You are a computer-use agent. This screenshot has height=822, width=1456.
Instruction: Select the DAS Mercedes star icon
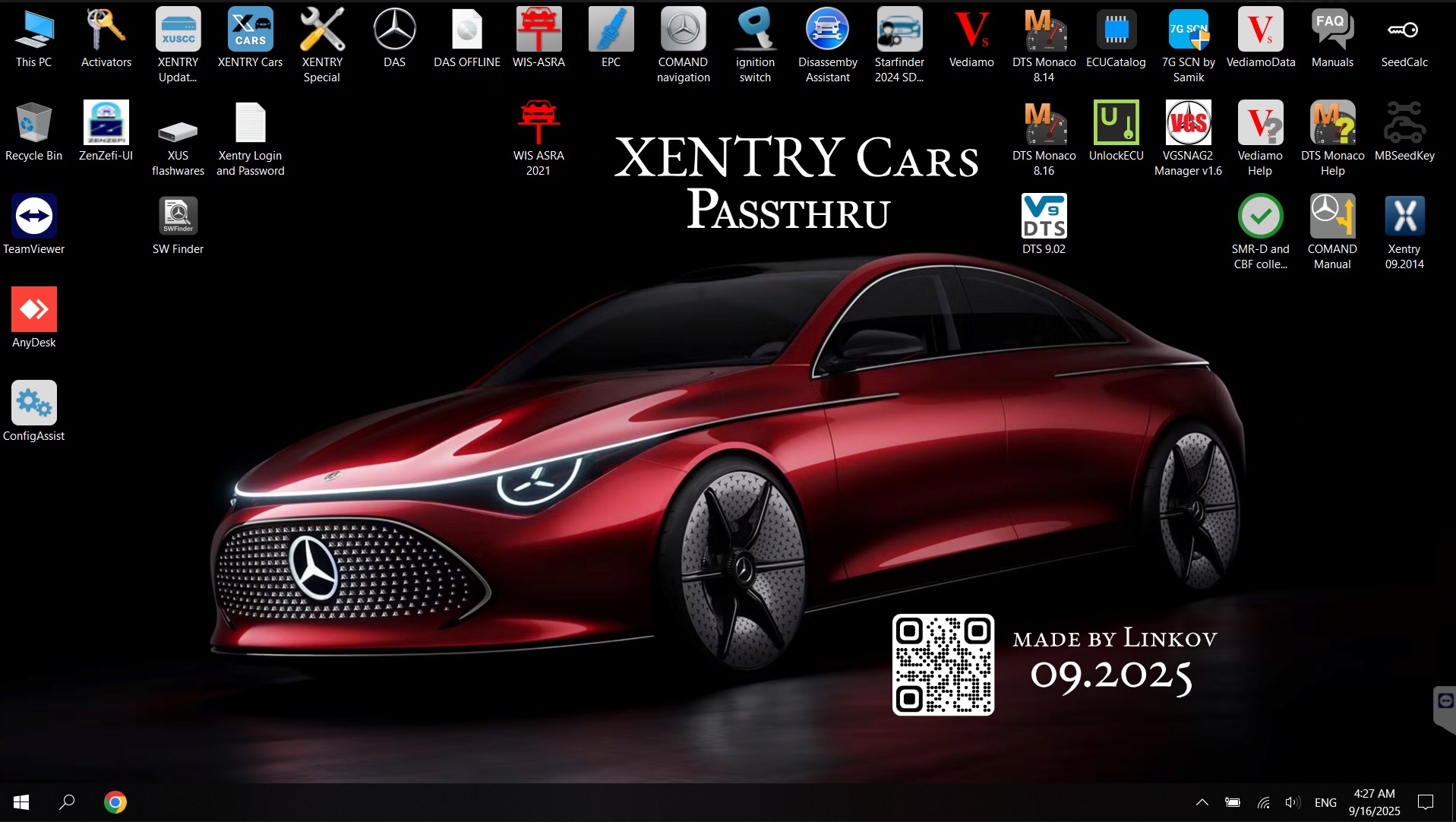point(394,30)
